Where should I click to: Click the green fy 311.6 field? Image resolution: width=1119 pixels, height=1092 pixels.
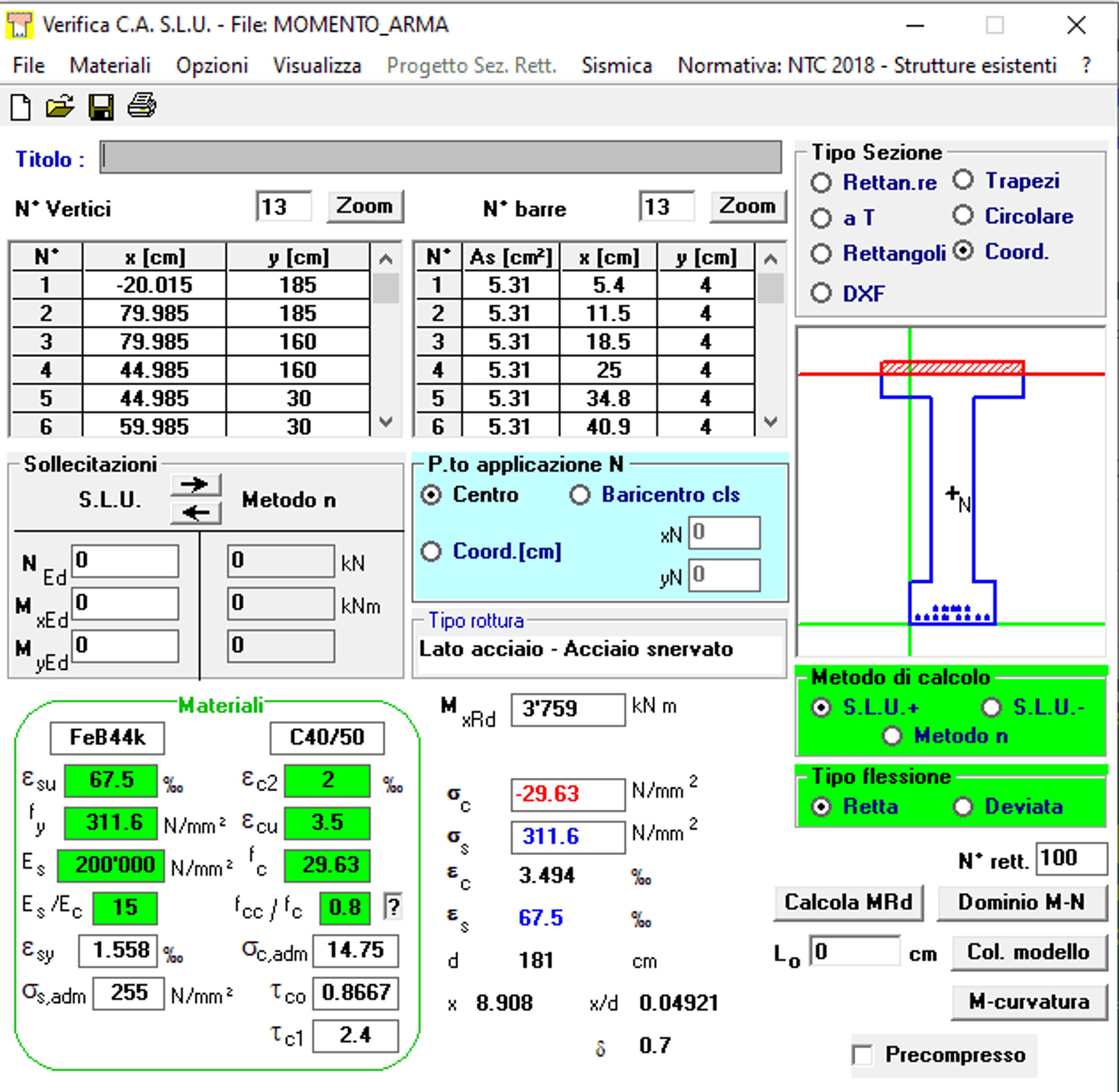(111, 823)
